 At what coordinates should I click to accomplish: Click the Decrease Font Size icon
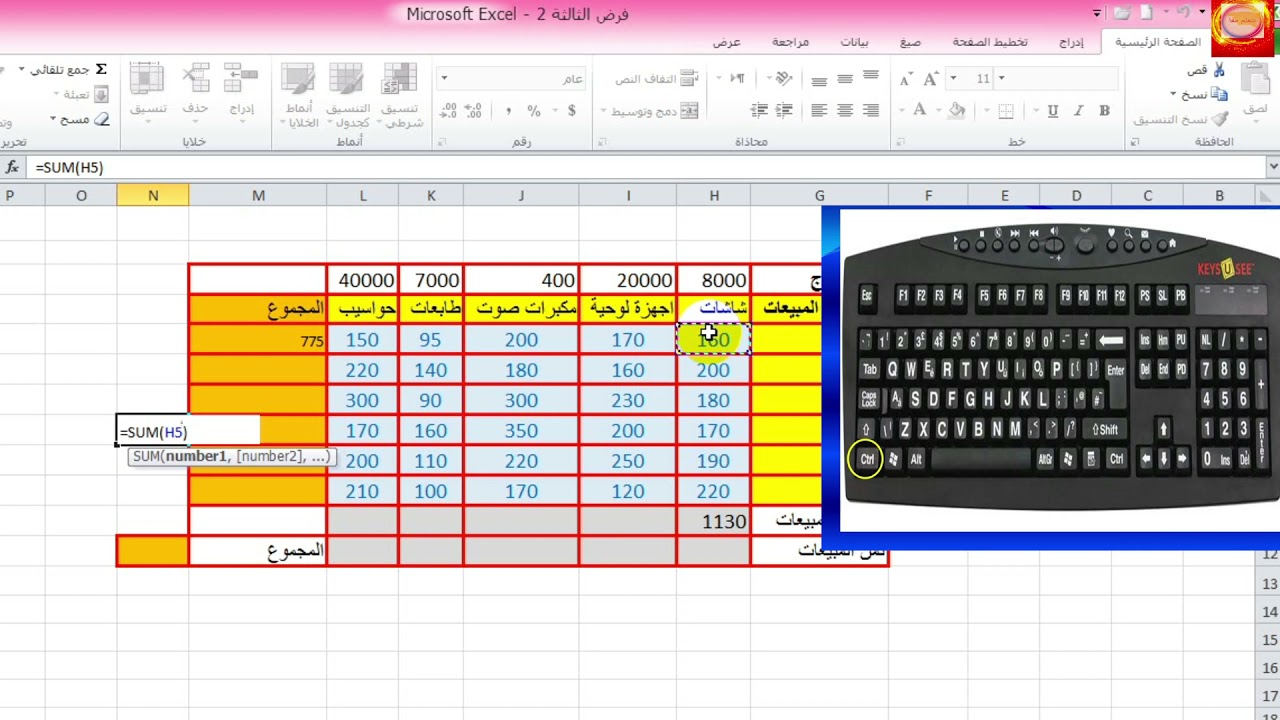[906, 78]
